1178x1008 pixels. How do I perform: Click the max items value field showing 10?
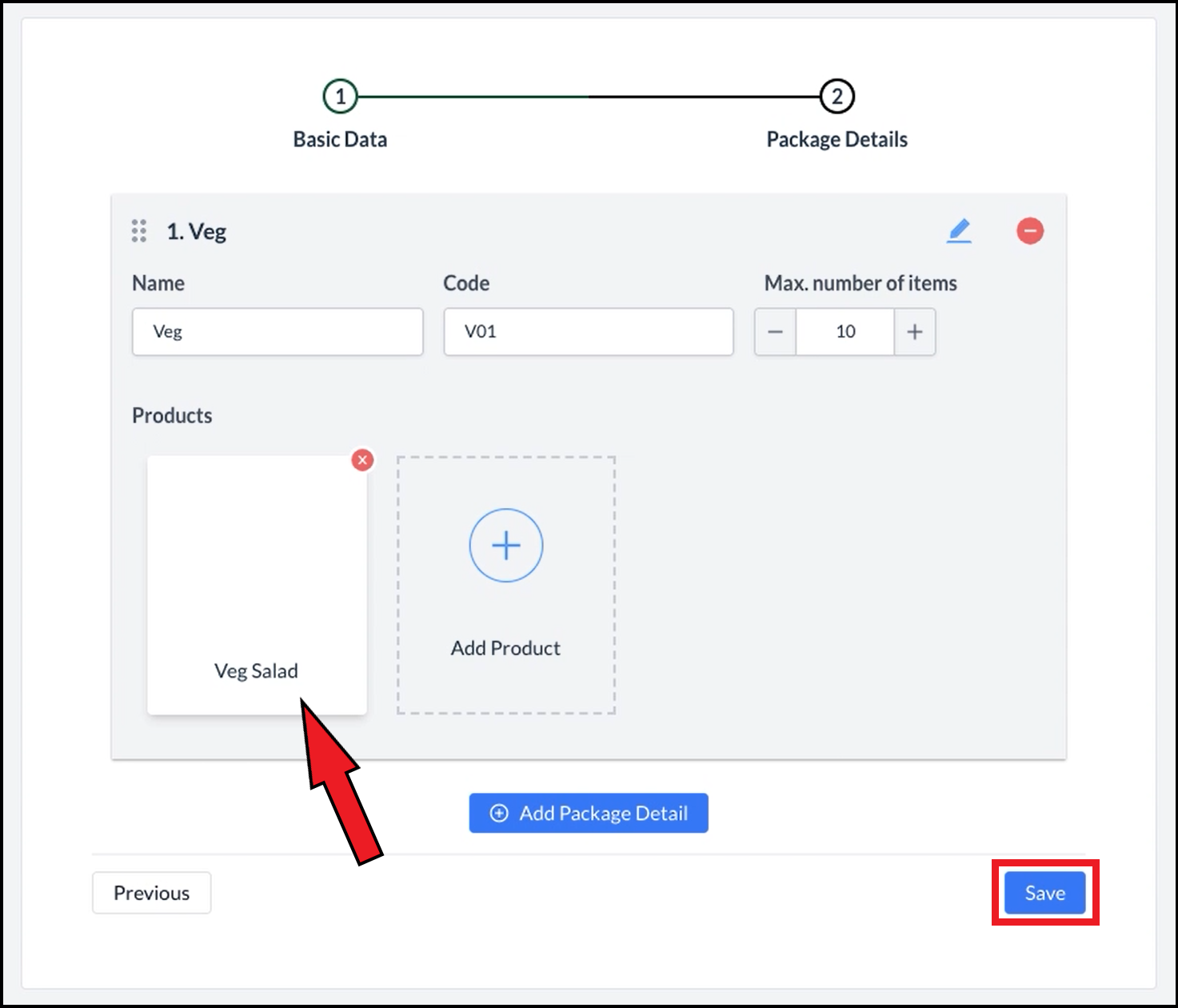pos(845,332)
